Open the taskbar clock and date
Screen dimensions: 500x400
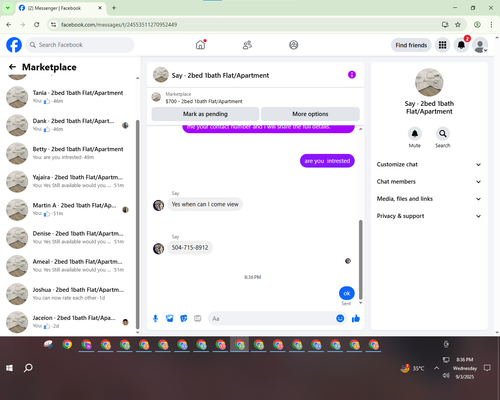click(465, 368)
